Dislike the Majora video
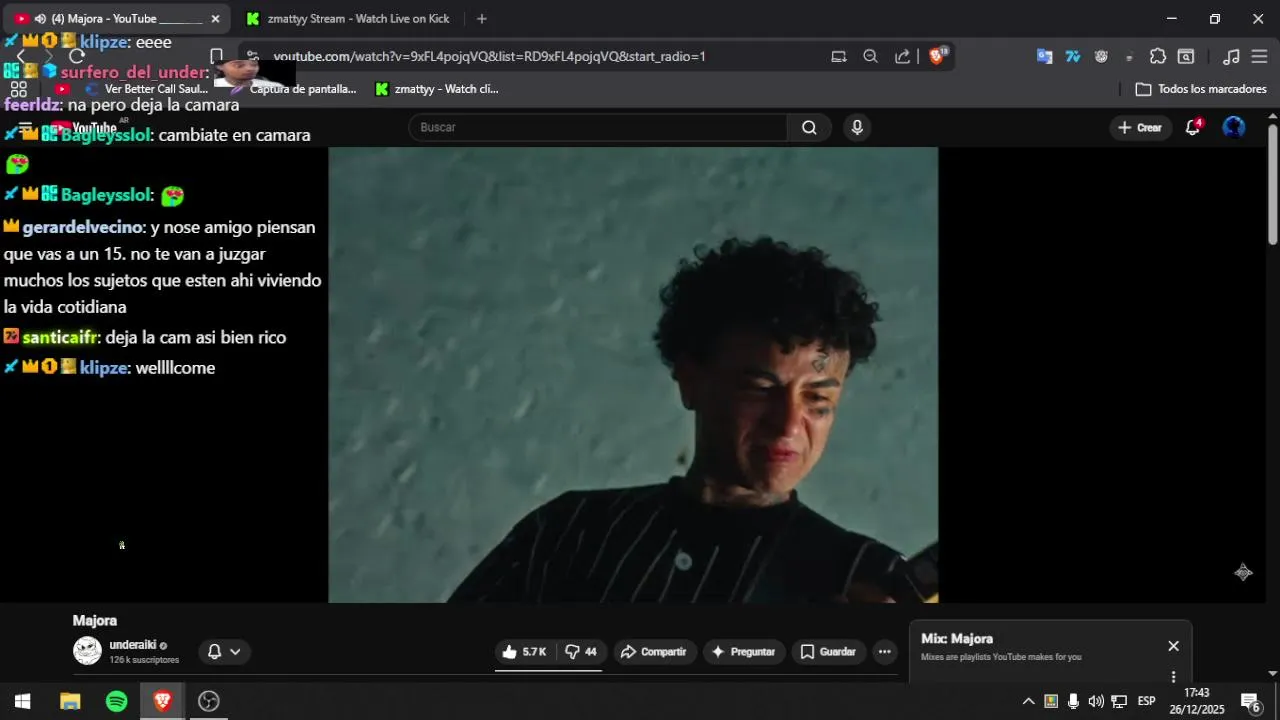 click(x=581, y=652)
